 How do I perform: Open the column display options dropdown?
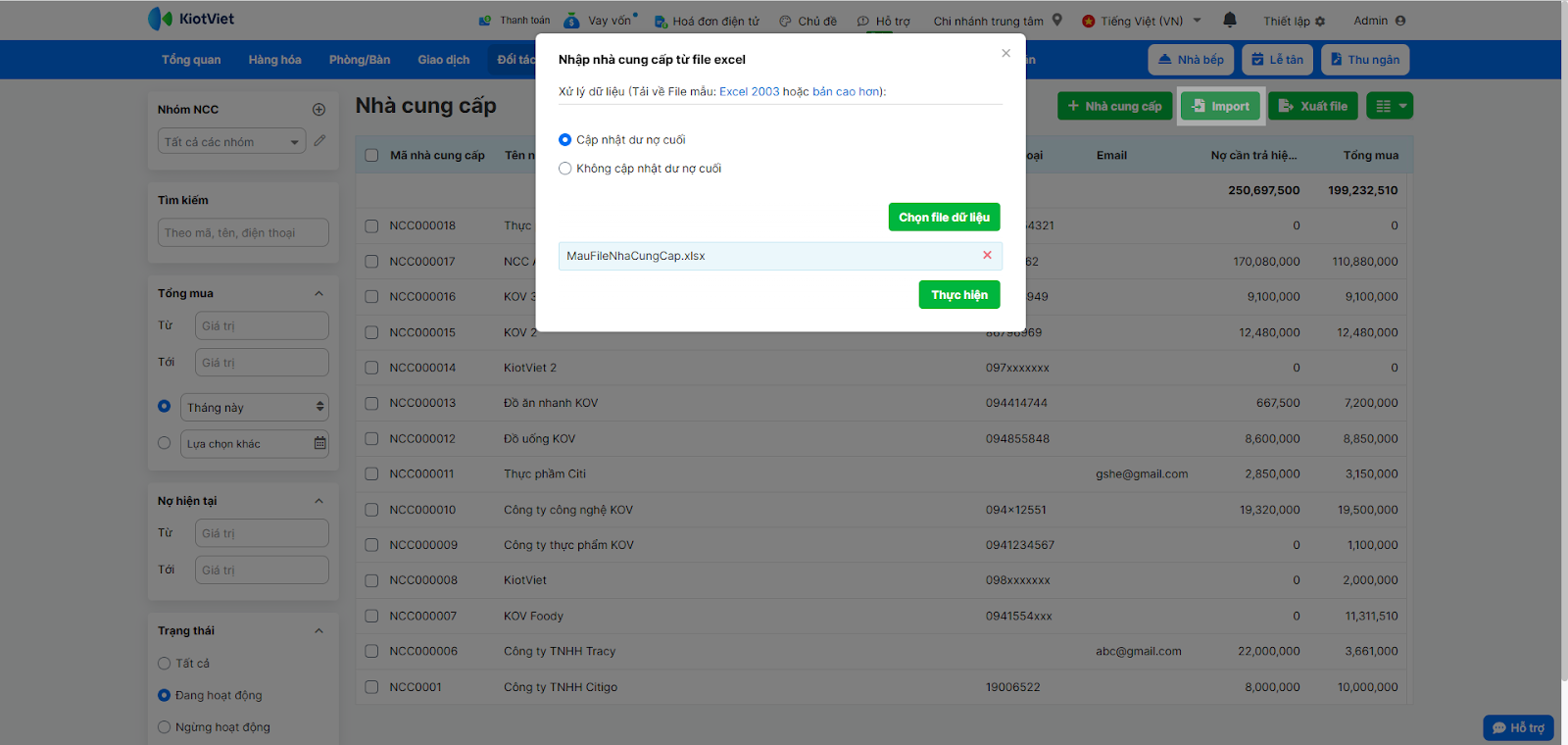(x=1392, y=106)
